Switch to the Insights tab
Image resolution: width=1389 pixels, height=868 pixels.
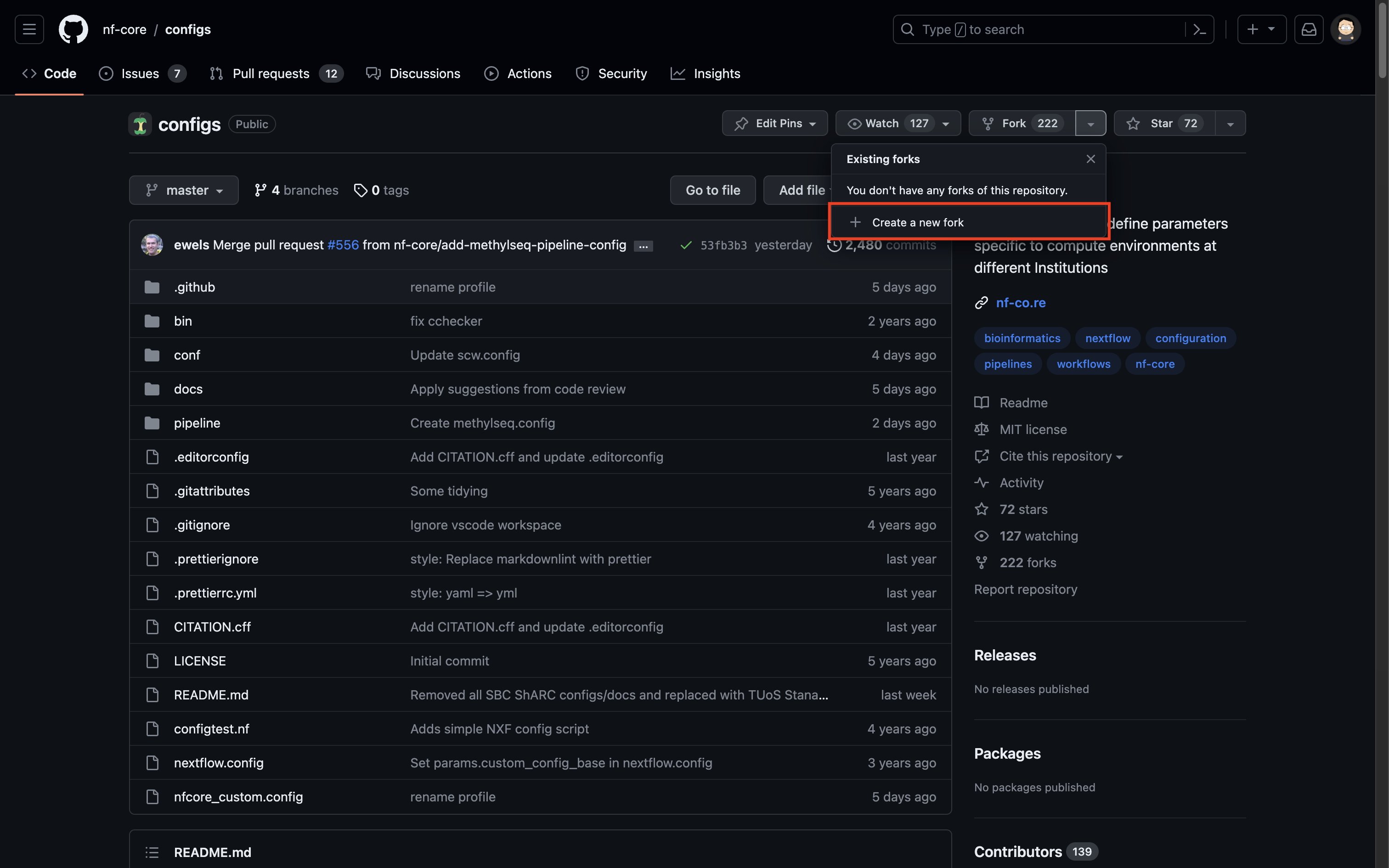click(x=706, y=73)
